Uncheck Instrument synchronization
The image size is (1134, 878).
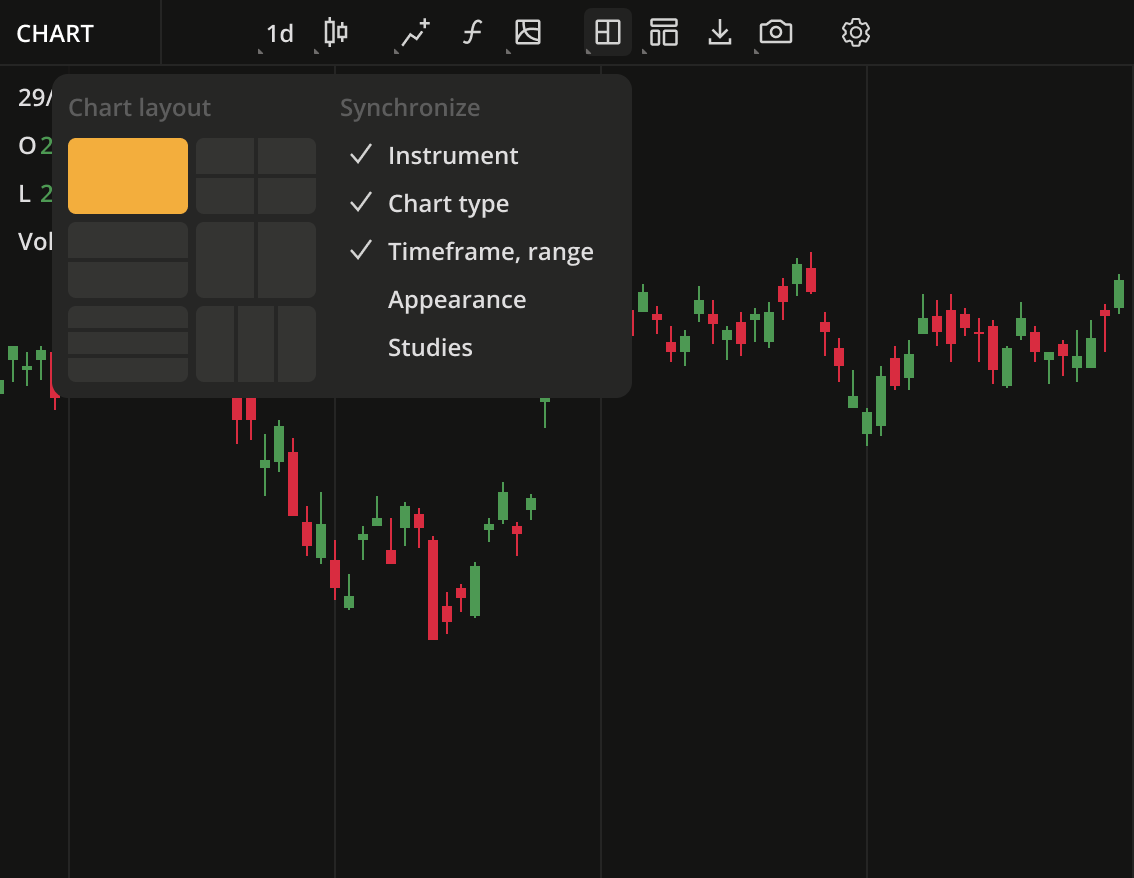[x=453, y=155]
